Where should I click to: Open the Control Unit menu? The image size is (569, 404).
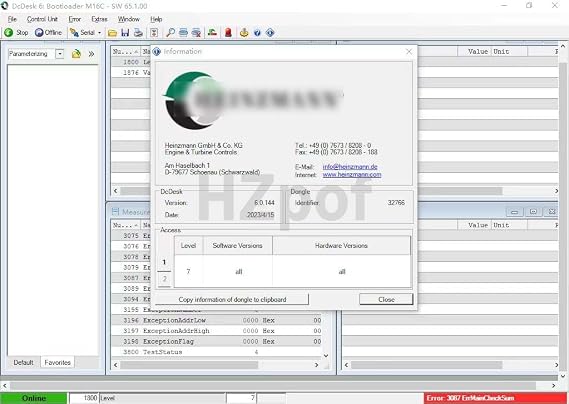point(42,19)
